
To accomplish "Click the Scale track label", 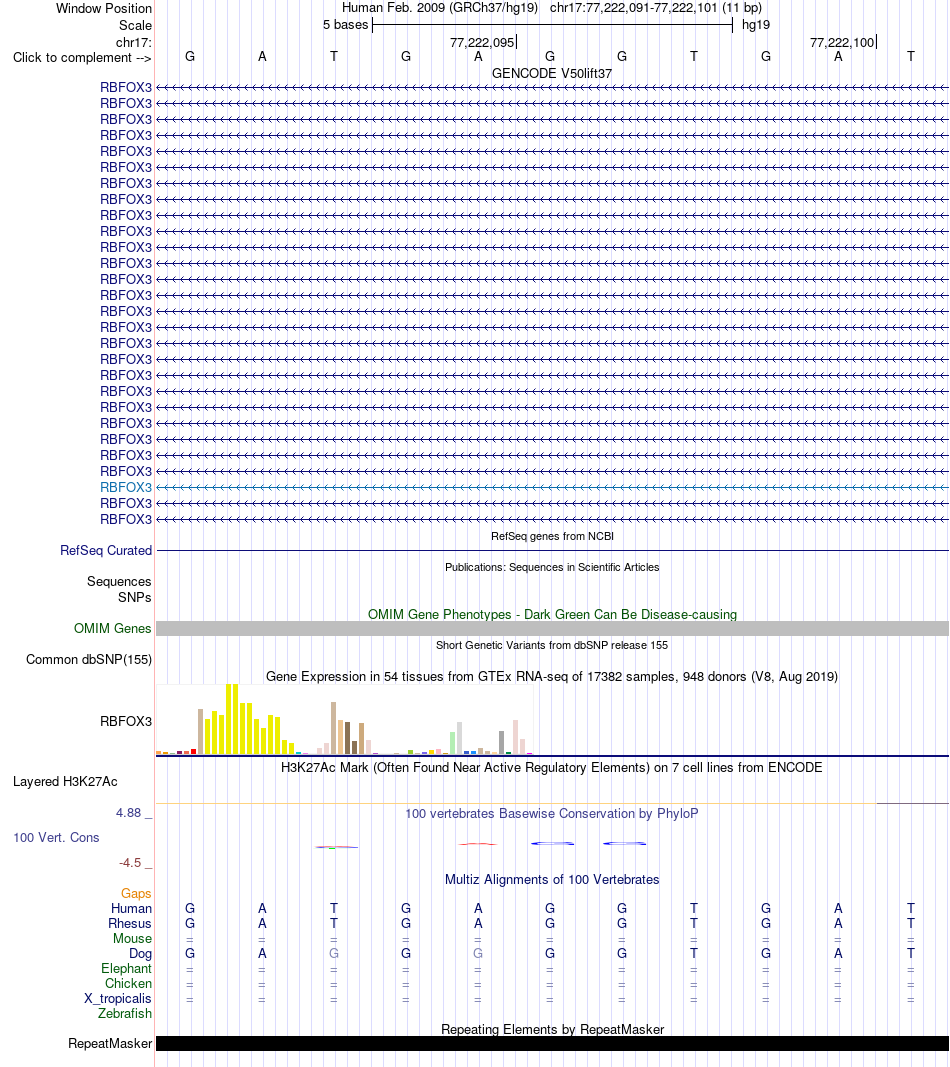I will coord(135,25).
